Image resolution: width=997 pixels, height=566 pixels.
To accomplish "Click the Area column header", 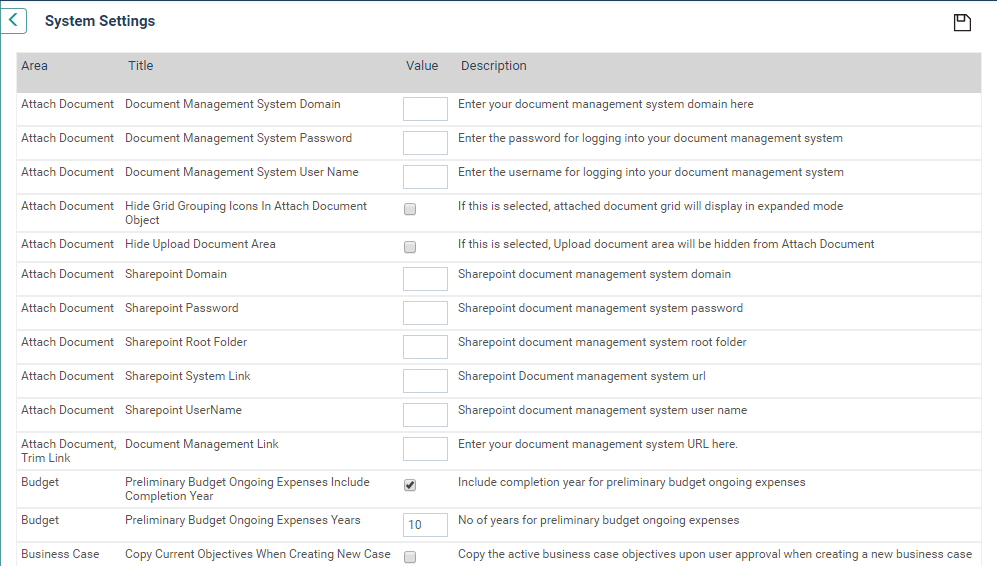I will click(x=34, y=66).
